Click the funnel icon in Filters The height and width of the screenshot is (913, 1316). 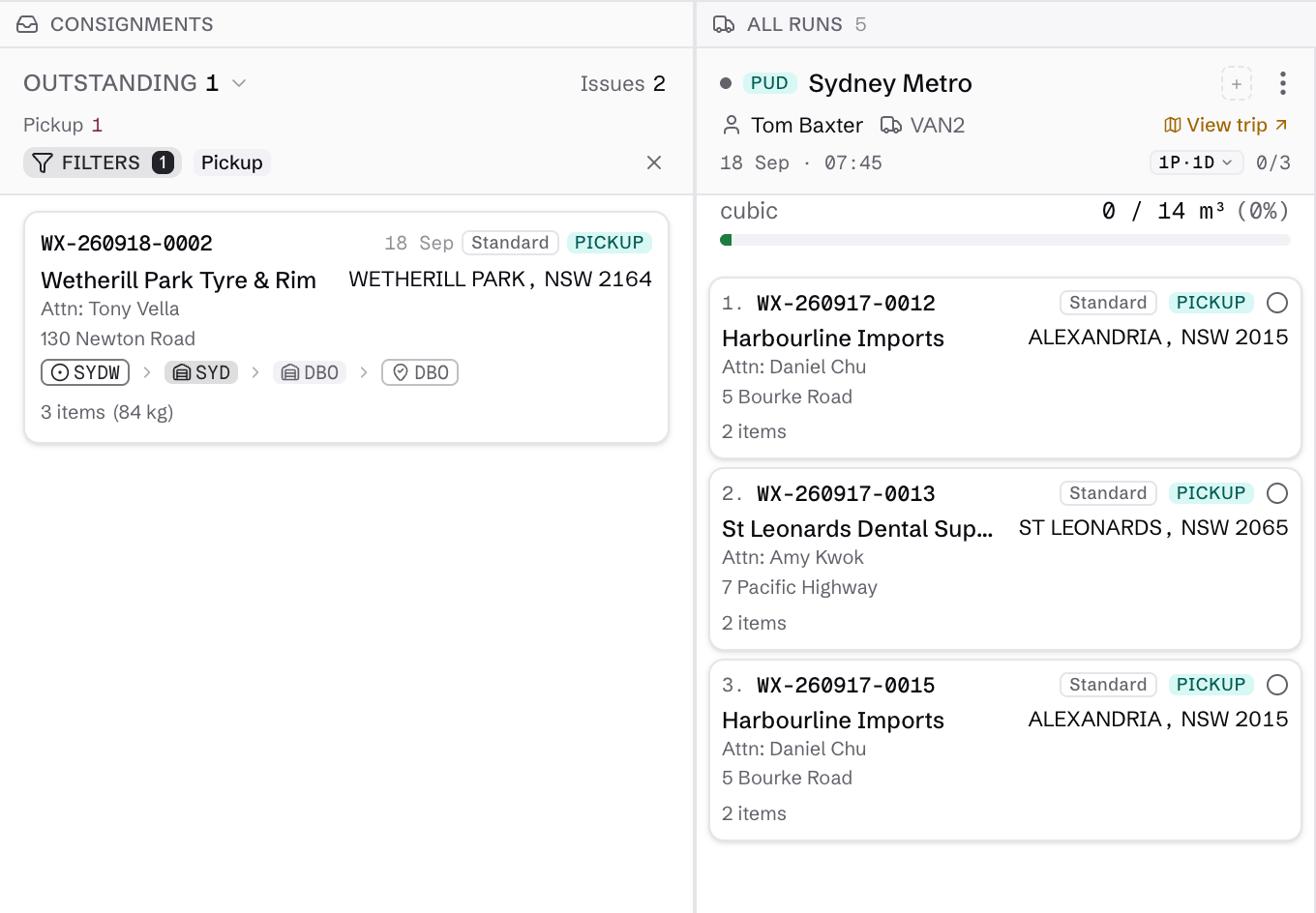[43, 162]
